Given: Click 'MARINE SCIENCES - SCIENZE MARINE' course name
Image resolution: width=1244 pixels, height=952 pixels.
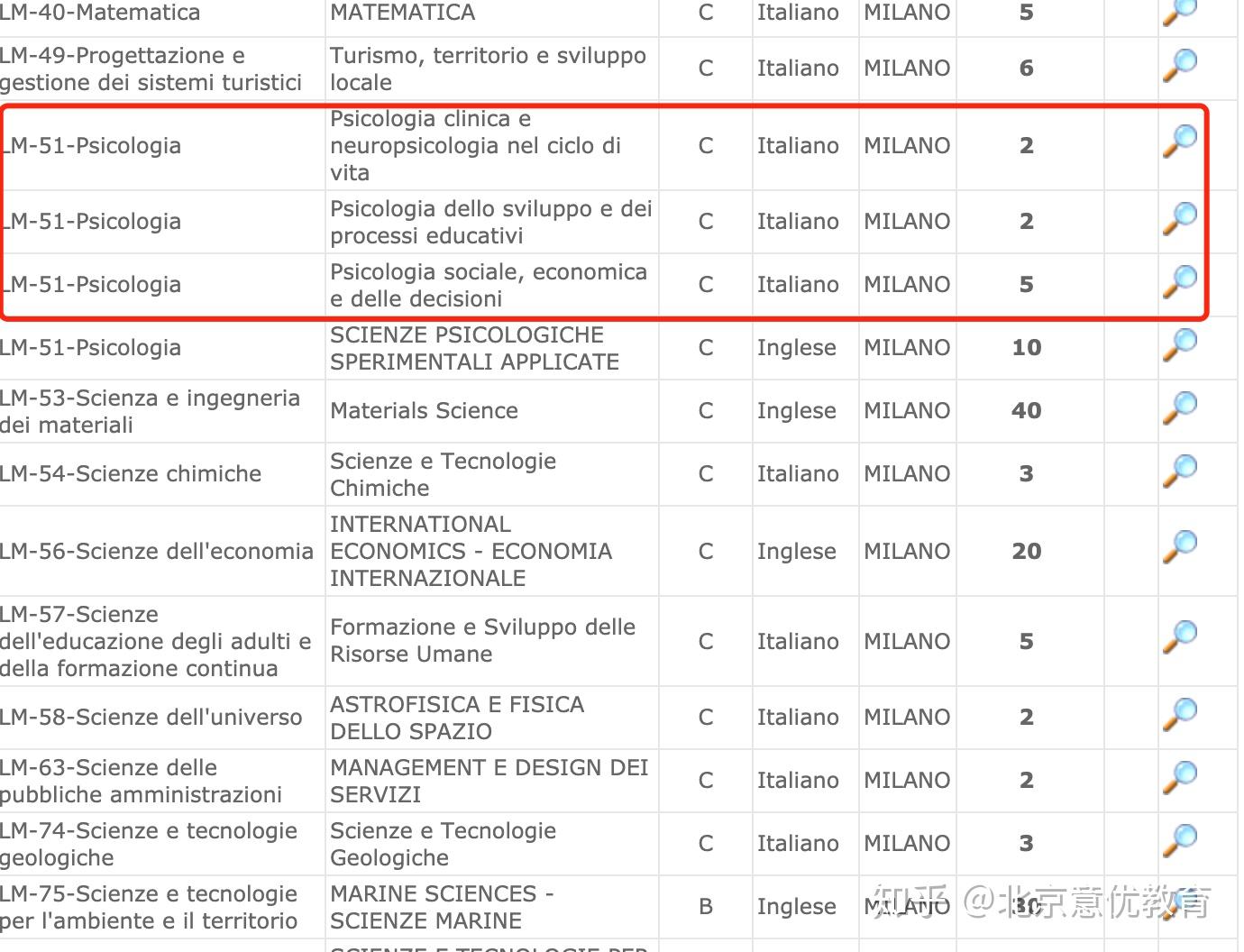Looking at the screenshot, I should (442, 907).
